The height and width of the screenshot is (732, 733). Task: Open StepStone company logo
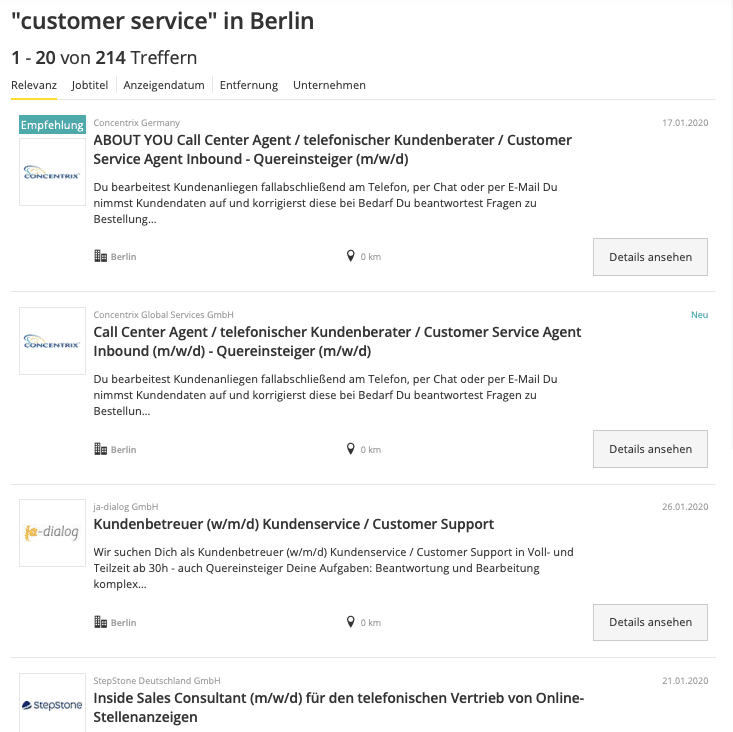coord(52,704)
